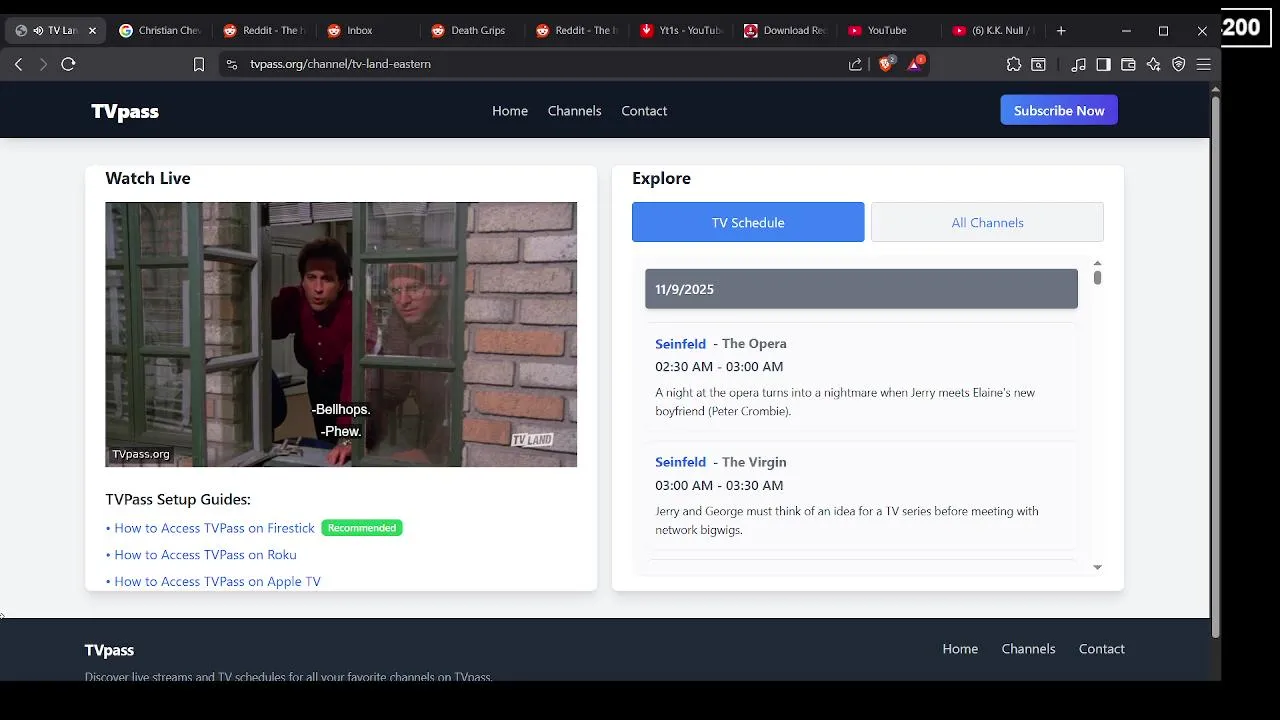Click the page vertical scrollbar thumb
The height and width of the screenshot is (720, 1280).
[1215, 365]
